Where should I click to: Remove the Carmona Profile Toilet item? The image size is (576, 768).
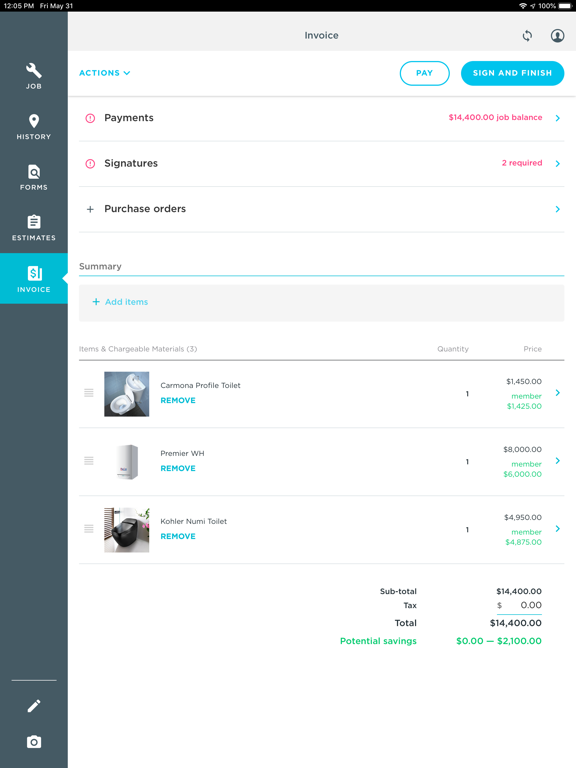click(x=178, y=400)
